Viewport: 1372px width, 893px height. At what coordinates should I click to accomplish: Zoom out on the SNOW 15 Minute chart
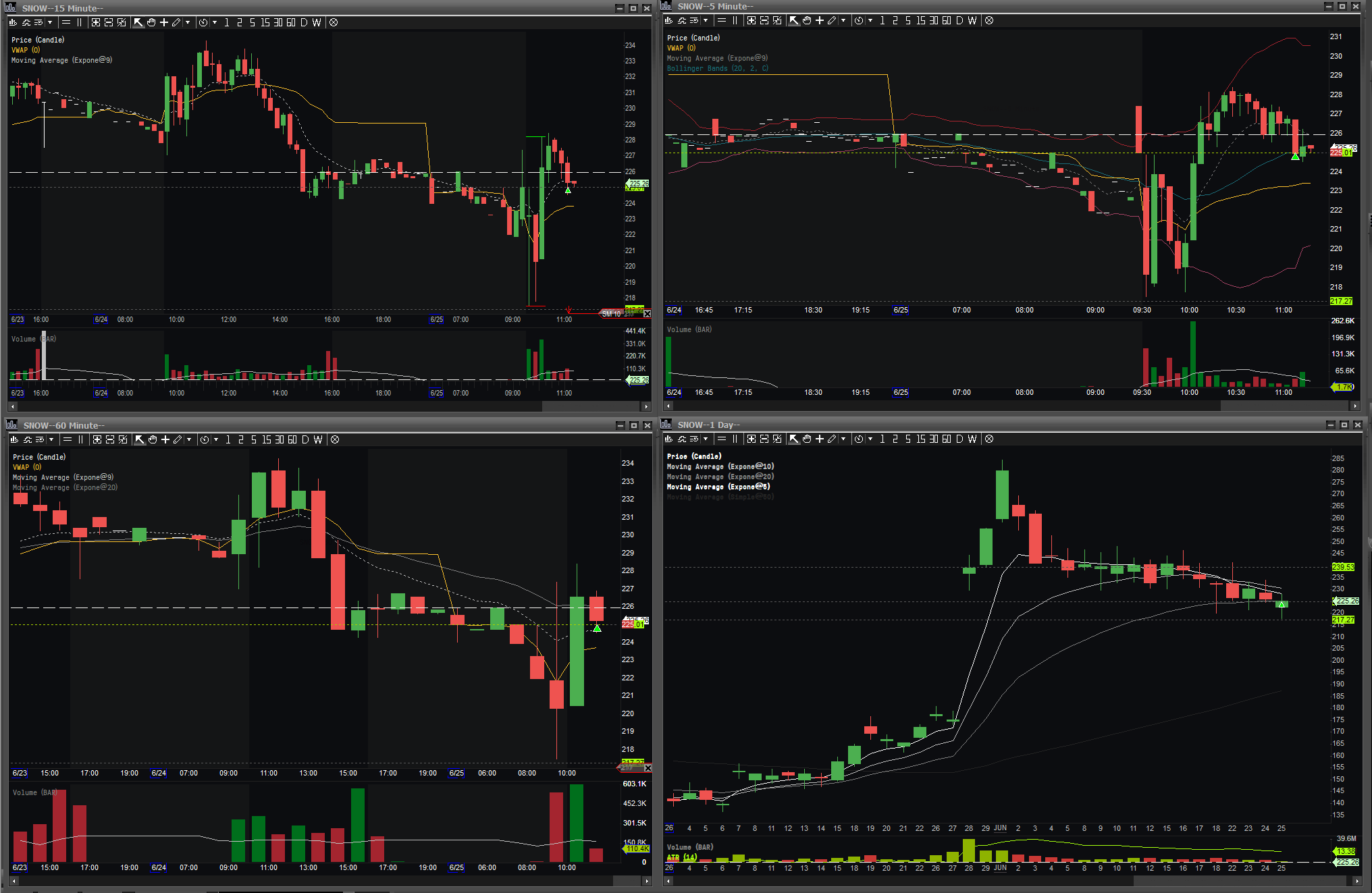point(109,22)
